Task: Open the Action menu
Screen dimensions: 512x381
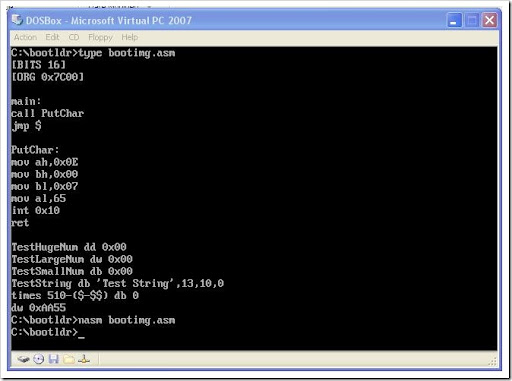Action: [x=25, y=37]
